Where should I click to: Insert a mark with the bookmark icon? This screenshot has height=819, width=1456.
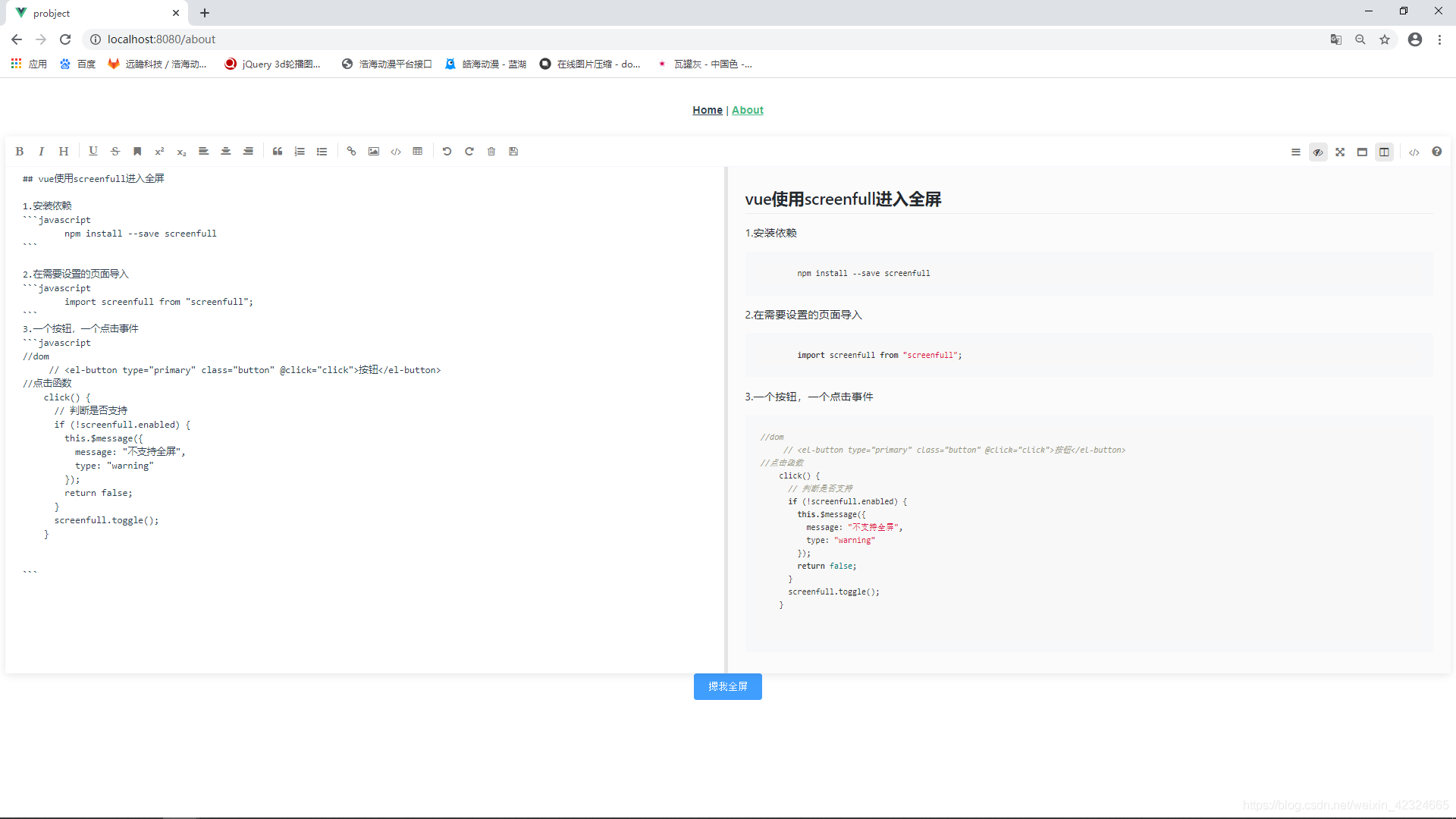[137, 152]
